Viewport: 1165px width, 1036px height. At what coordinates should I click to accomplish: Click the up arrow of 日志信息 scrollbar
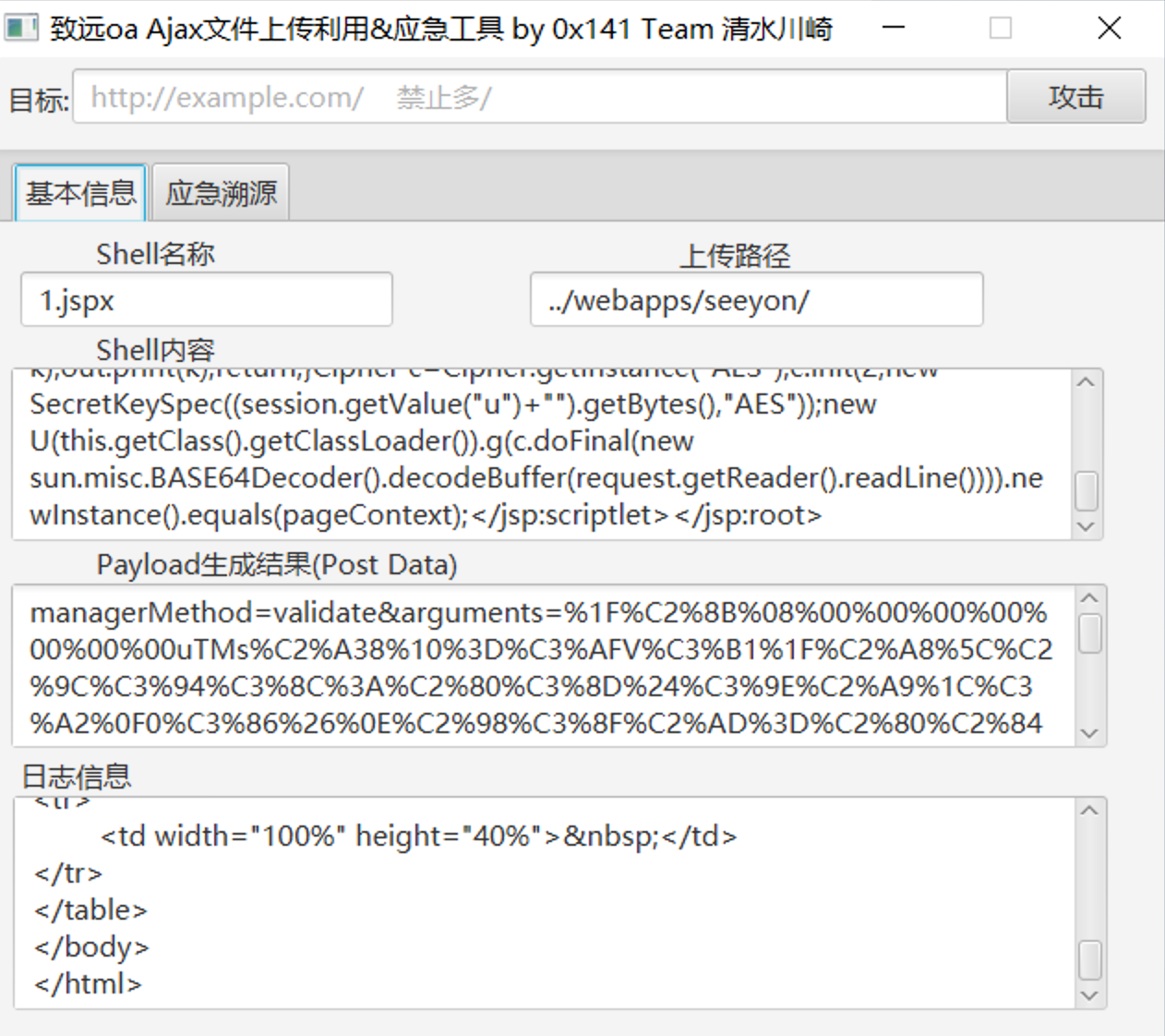[x=1090, y=811]
